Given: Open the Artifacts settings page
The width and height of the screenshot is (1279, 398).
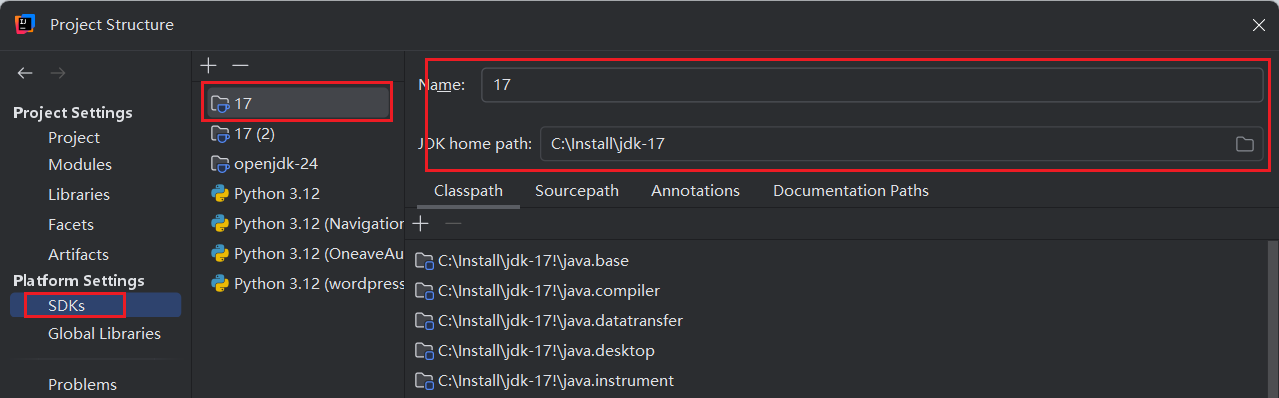Looking at the screenshot, I should pos(78,254).
